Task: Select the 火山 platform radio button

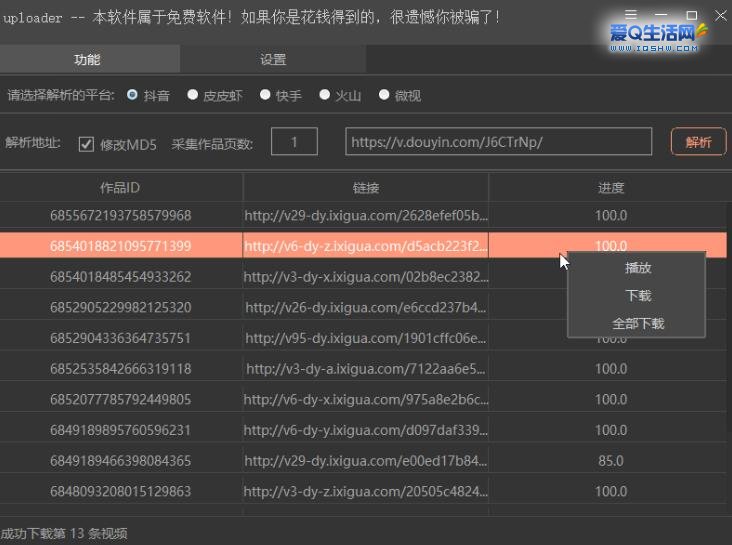Action: (x=324, y=95)
